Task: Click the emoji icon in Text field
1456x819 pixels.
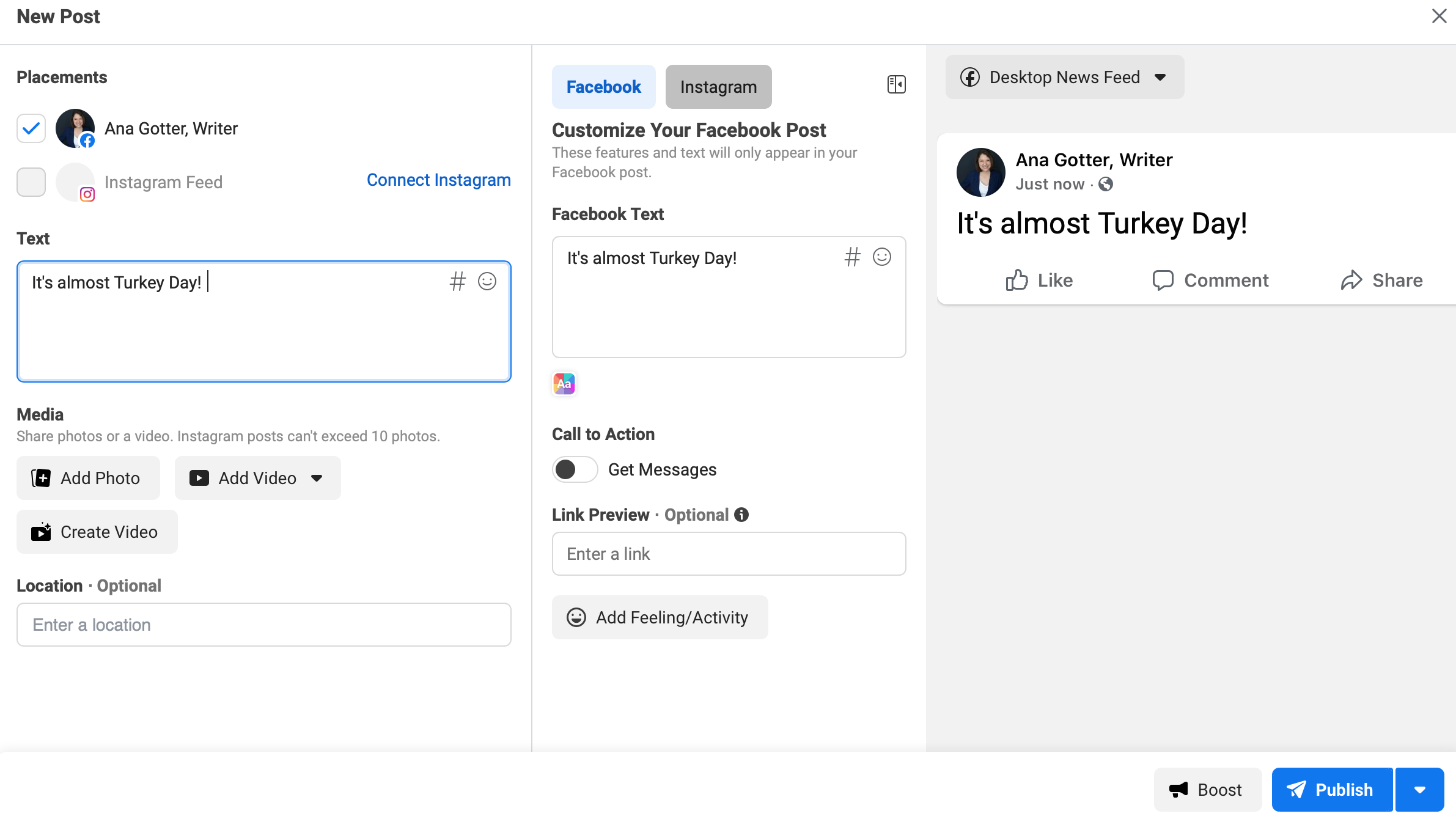Action: [487, 281]
